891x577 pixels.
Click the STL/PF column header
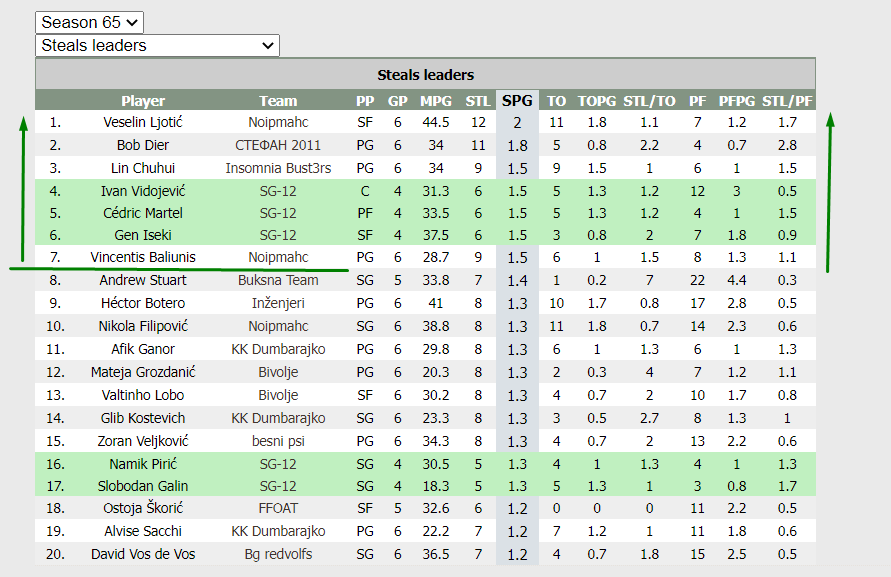click(787, 101)
